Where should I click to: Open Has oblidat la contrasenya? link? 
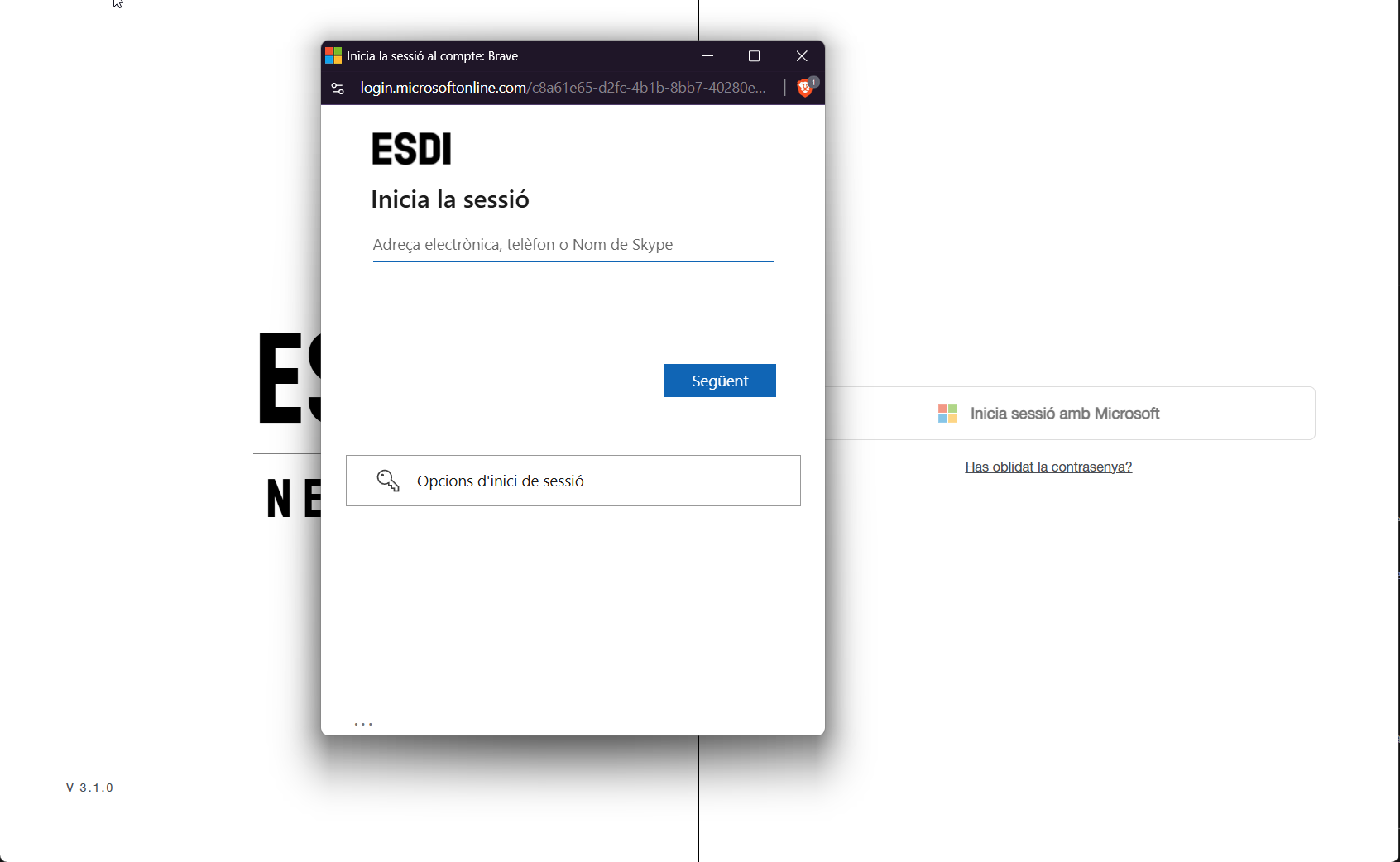(x=1048, y=467)
